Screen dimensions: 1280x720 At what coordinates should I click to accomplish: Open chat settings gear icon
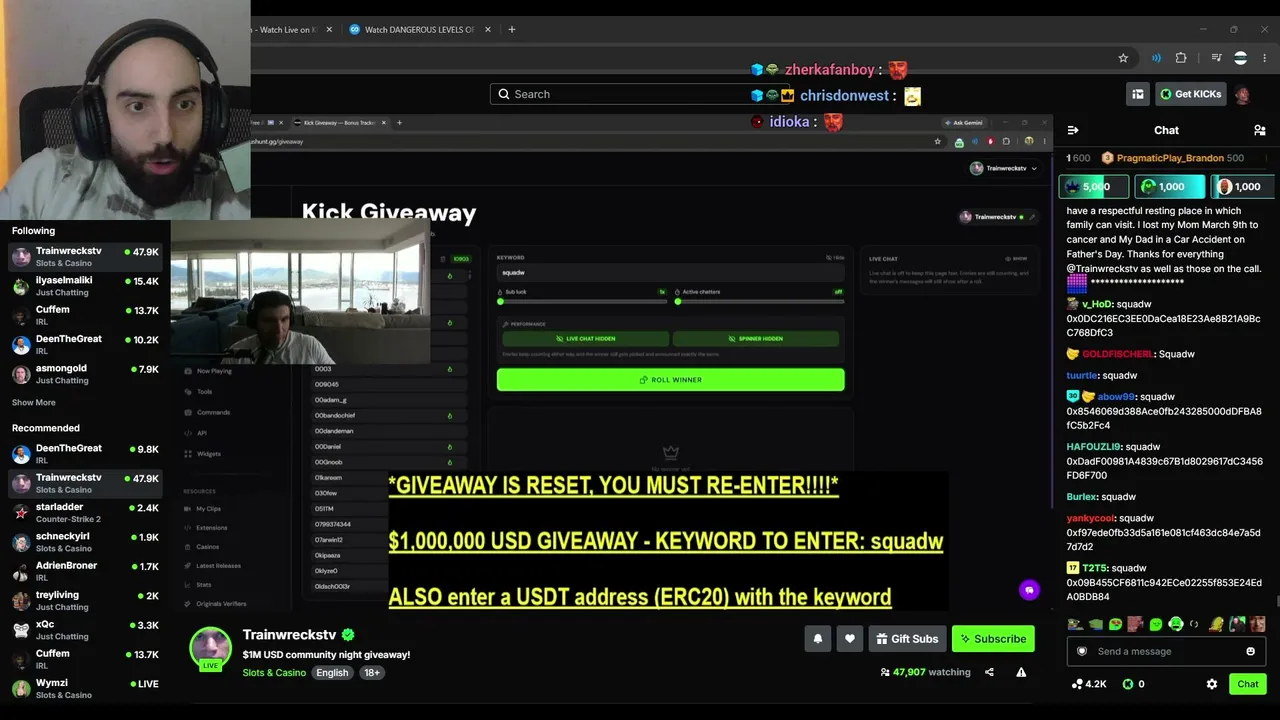(1212, 684)
